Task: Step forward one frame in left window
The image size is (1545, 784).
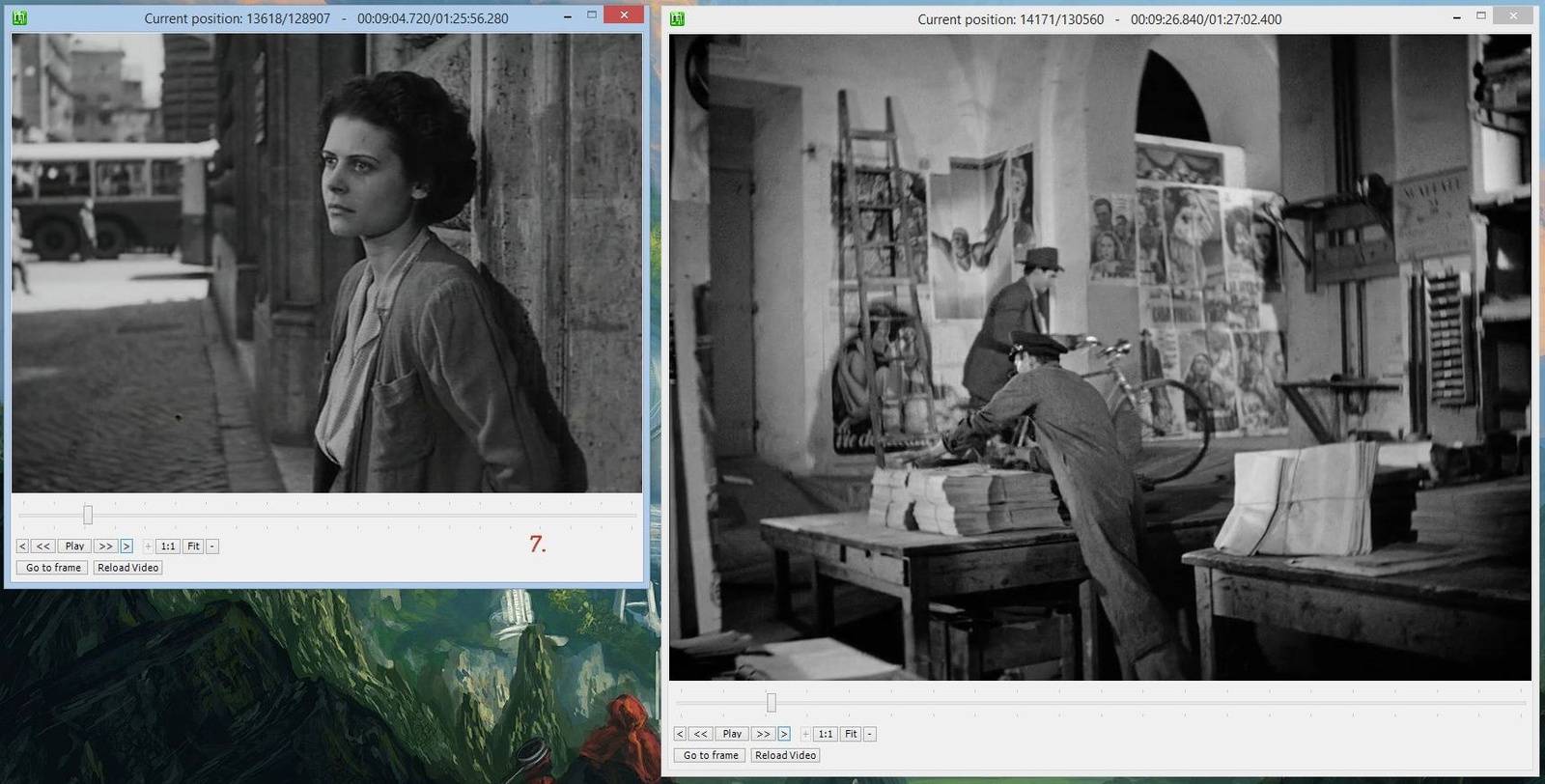Action: [126, 546]
